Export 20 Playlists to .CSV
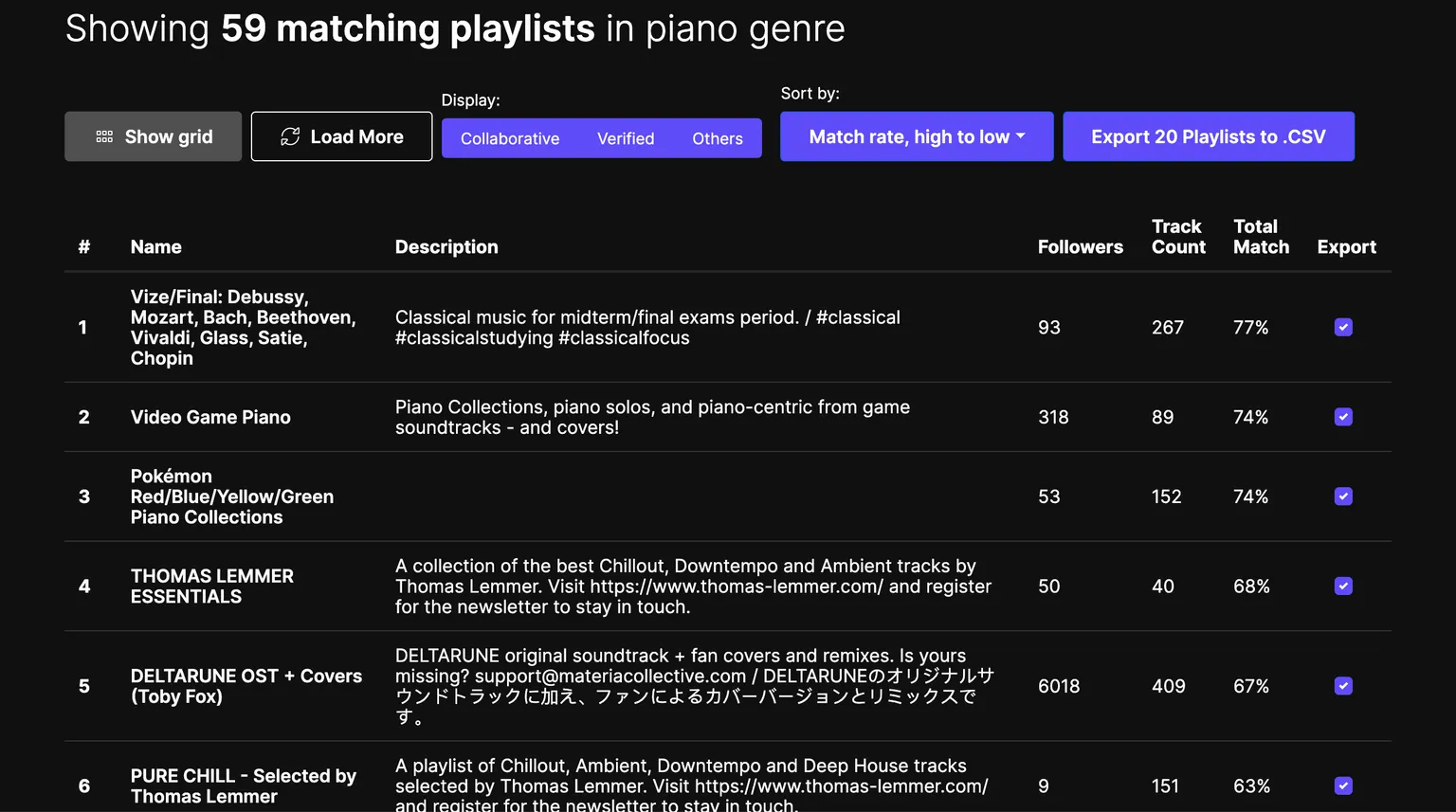The height and width of the screenshot is (812, 1456). coord(1208,136)
